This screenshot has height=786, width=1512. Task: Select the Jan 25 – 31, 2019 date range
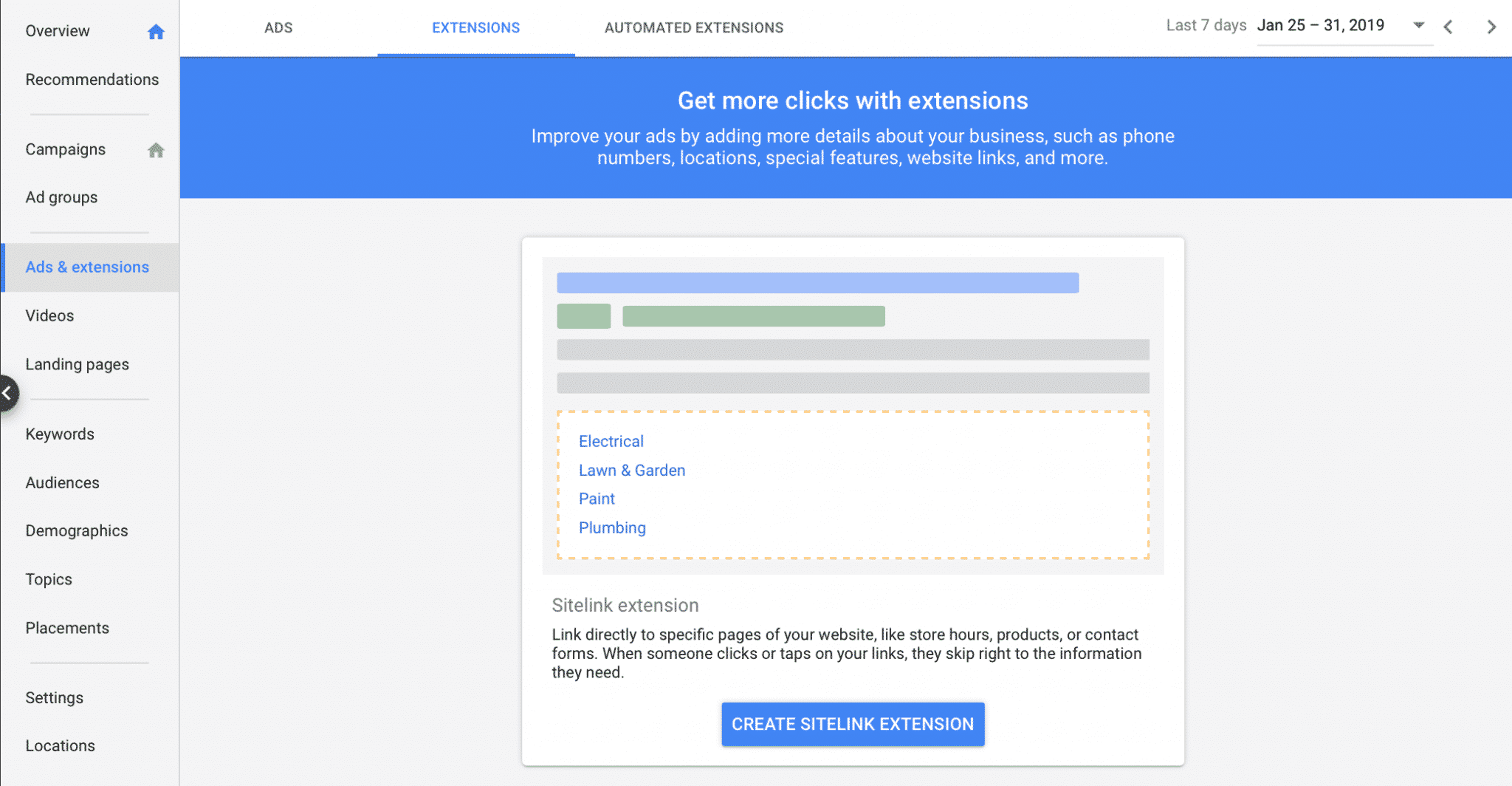pyautogui.click(x=1321, y=25)
